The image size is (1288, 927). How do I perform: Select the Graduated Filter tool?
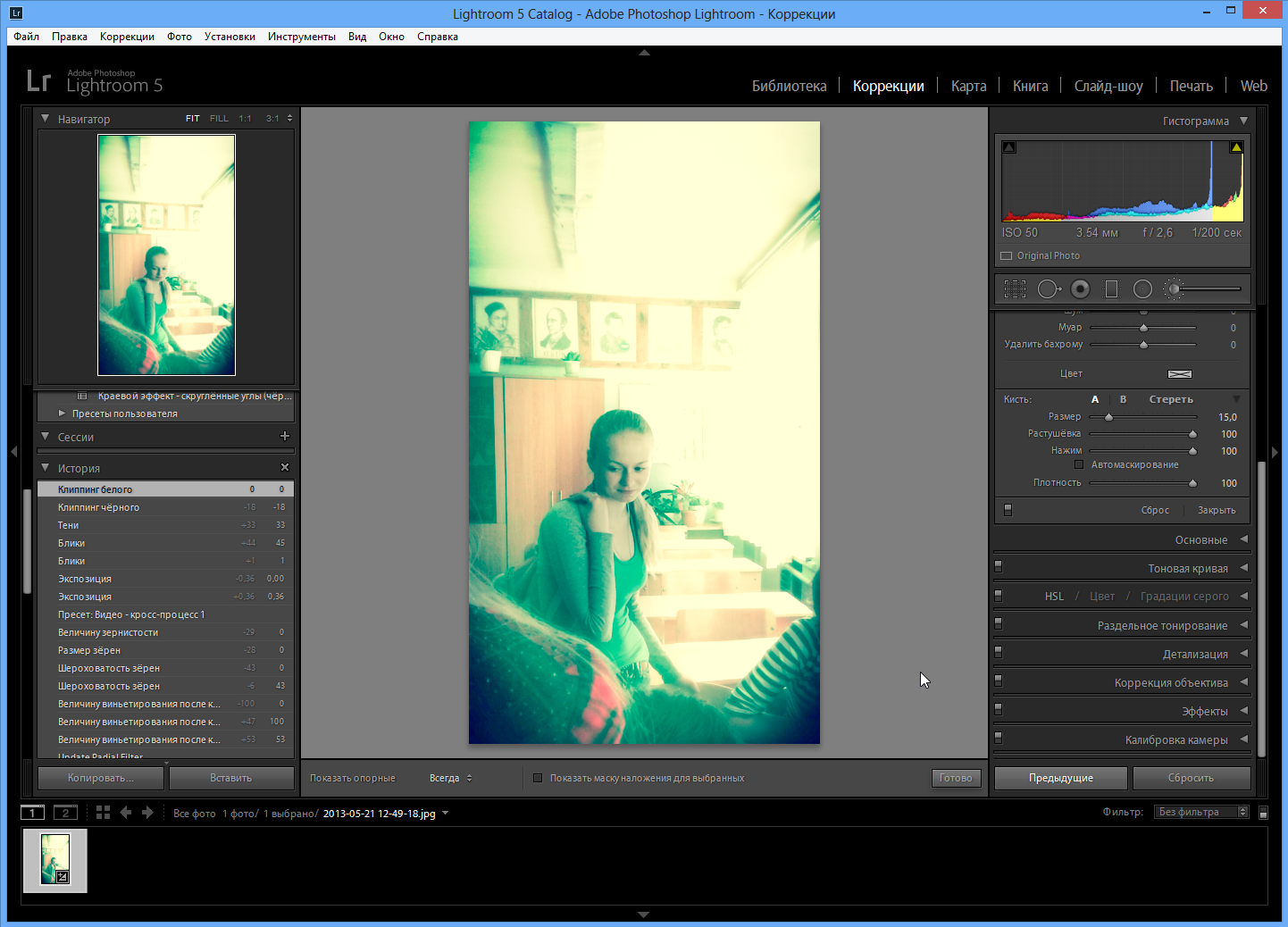(x=1111, y=289)
